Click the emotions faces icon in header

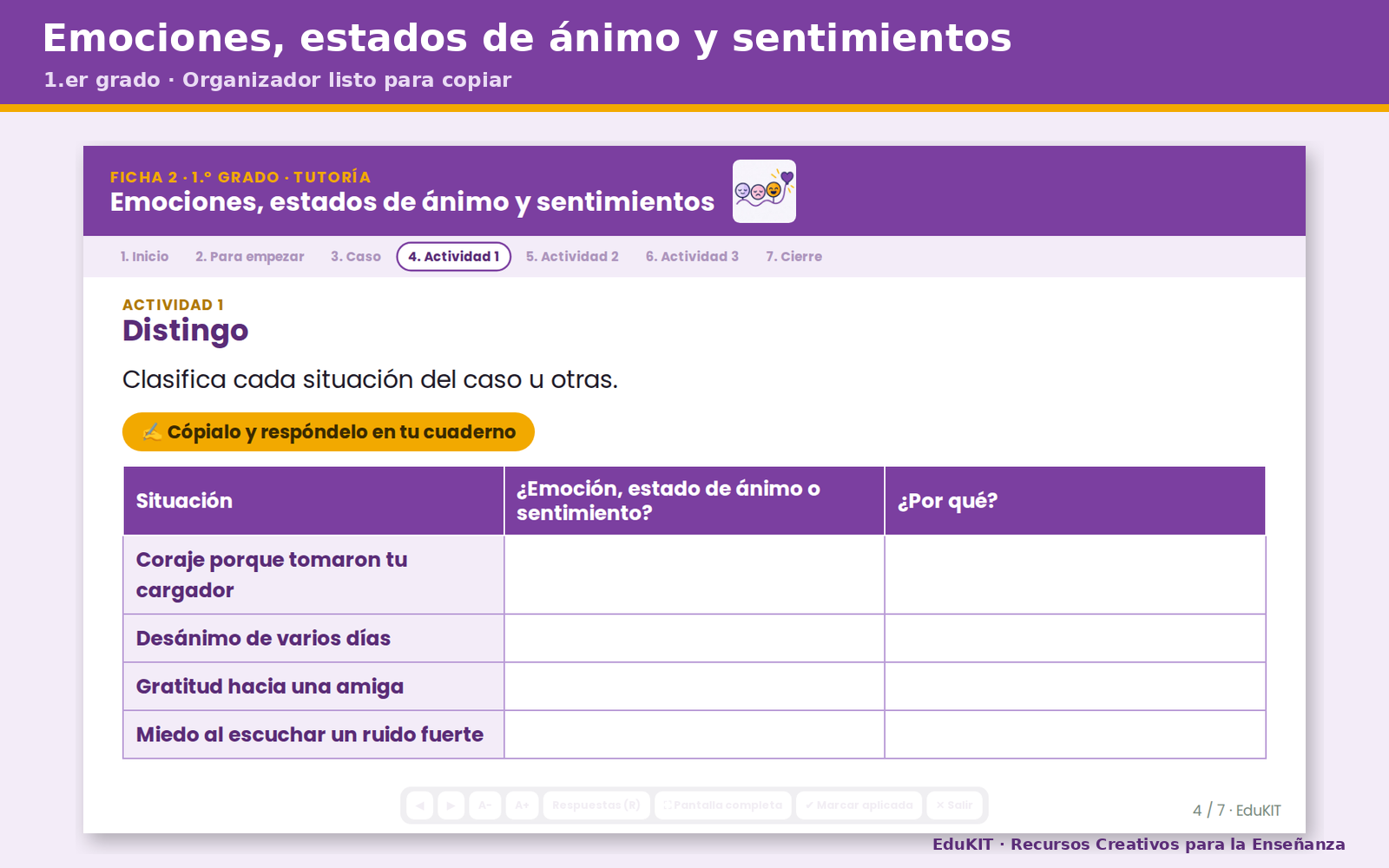pyautogui.click(x=764, y=191)
